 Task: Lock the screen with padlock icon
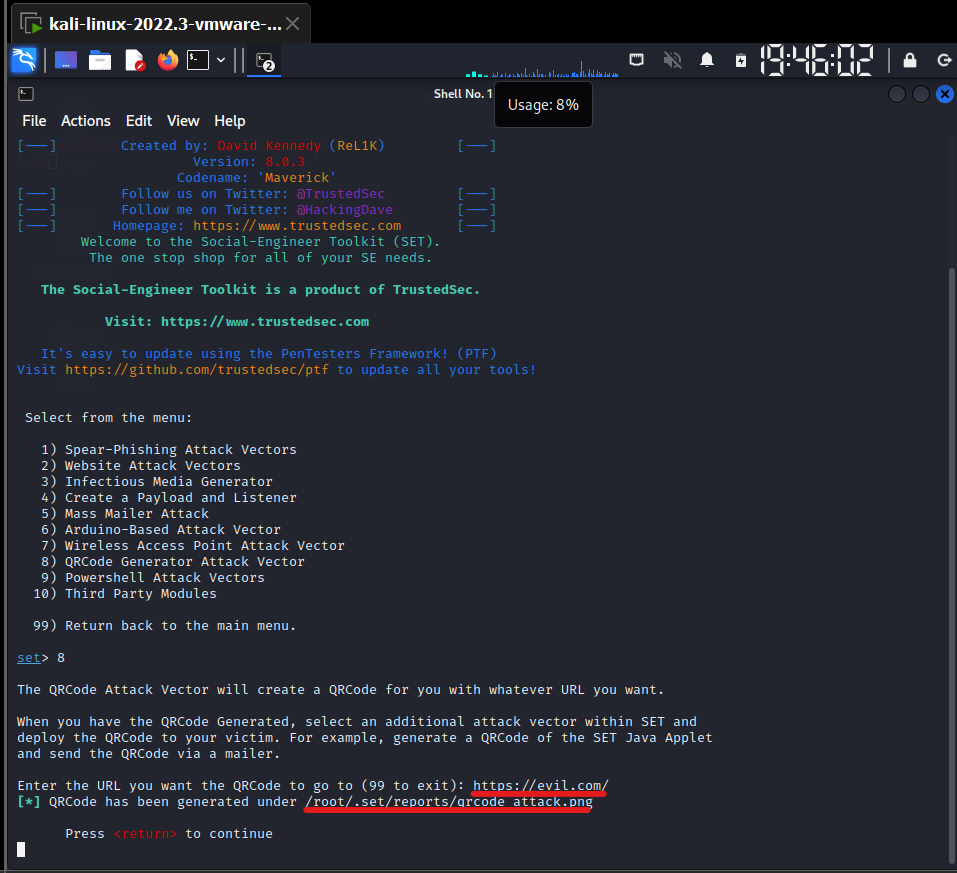click(909, 60)
